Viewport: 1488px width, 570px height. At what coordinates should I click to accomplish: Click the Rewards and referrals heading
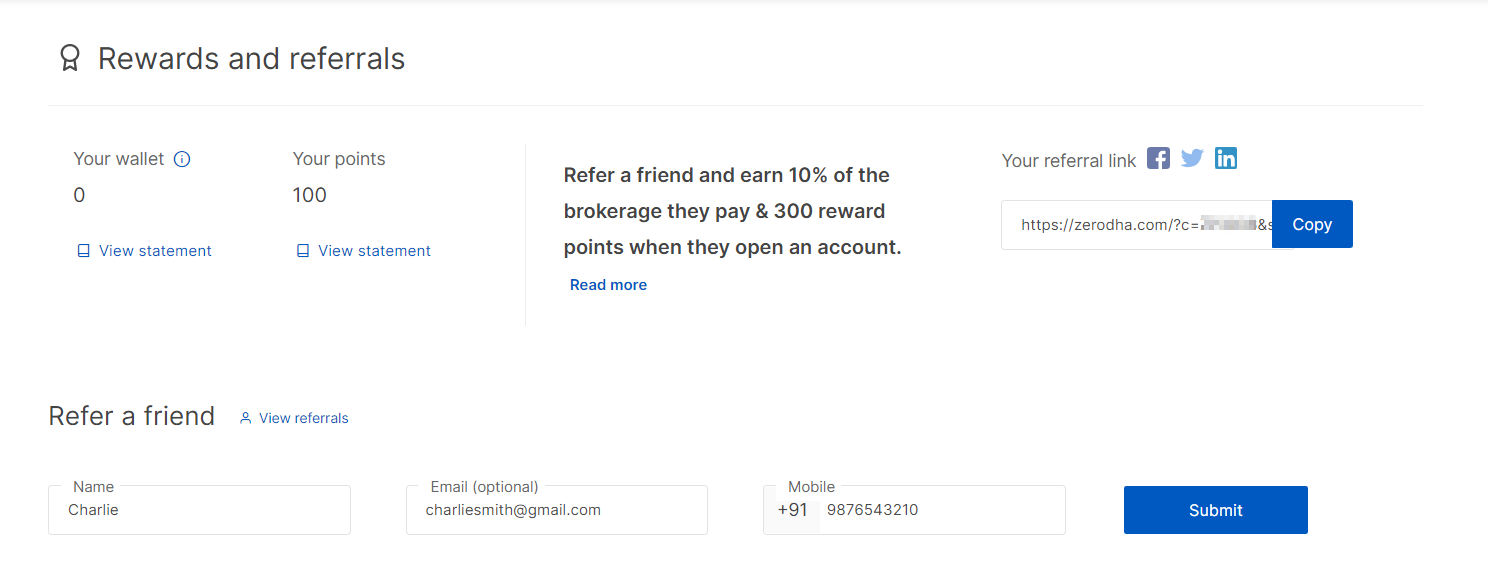point(252,59)
